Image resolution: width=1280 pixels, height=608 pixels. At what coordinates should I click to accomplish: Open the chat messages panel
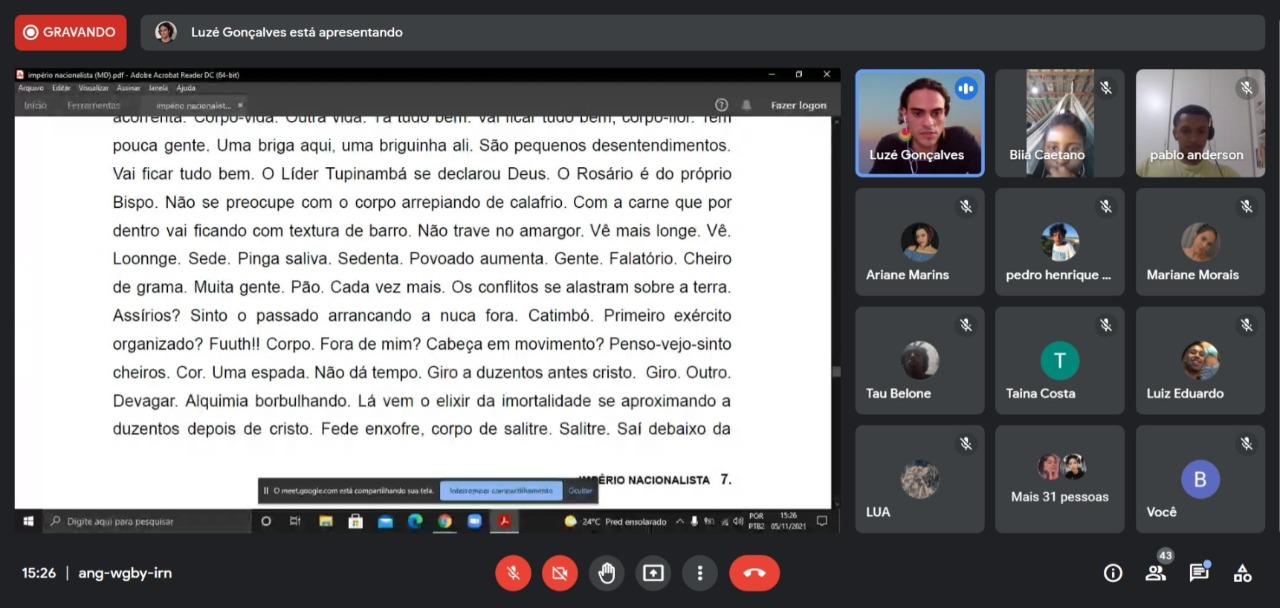(1199, 573)
